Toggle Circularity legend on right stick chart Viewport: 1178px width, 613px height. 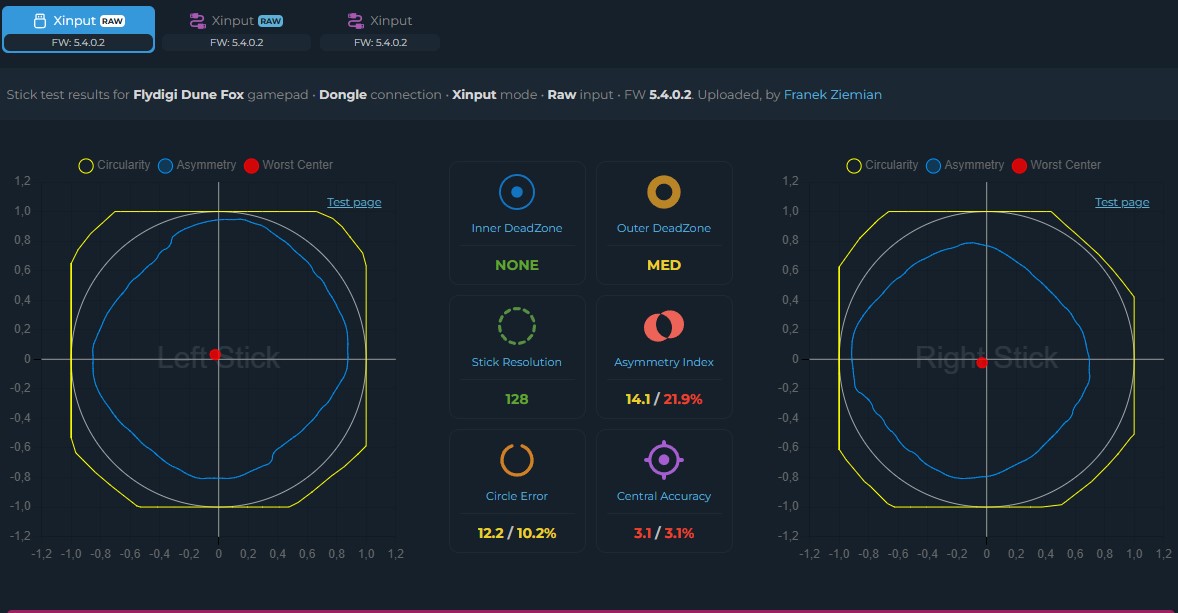[883, 165]
